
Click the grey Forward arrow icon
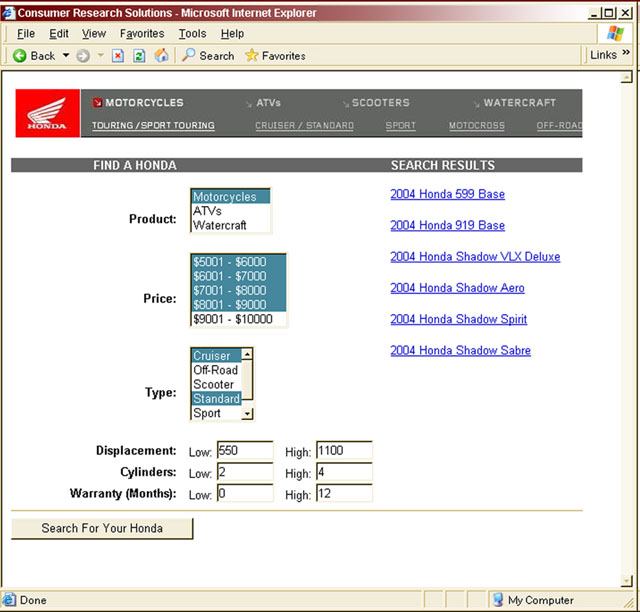tap(83, 56)
